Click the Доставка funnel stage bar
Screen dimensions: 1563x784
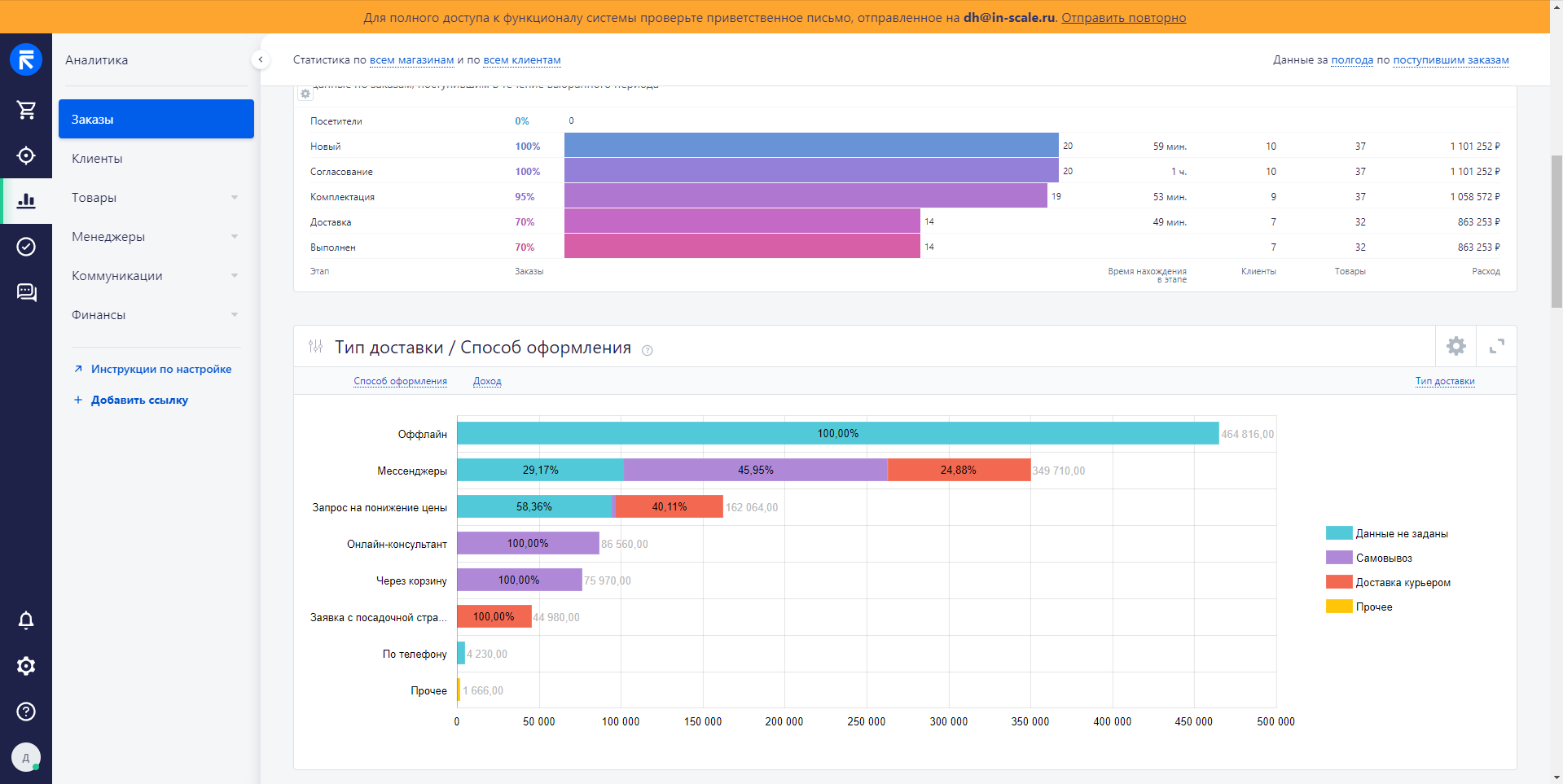(x=742, y=221)
